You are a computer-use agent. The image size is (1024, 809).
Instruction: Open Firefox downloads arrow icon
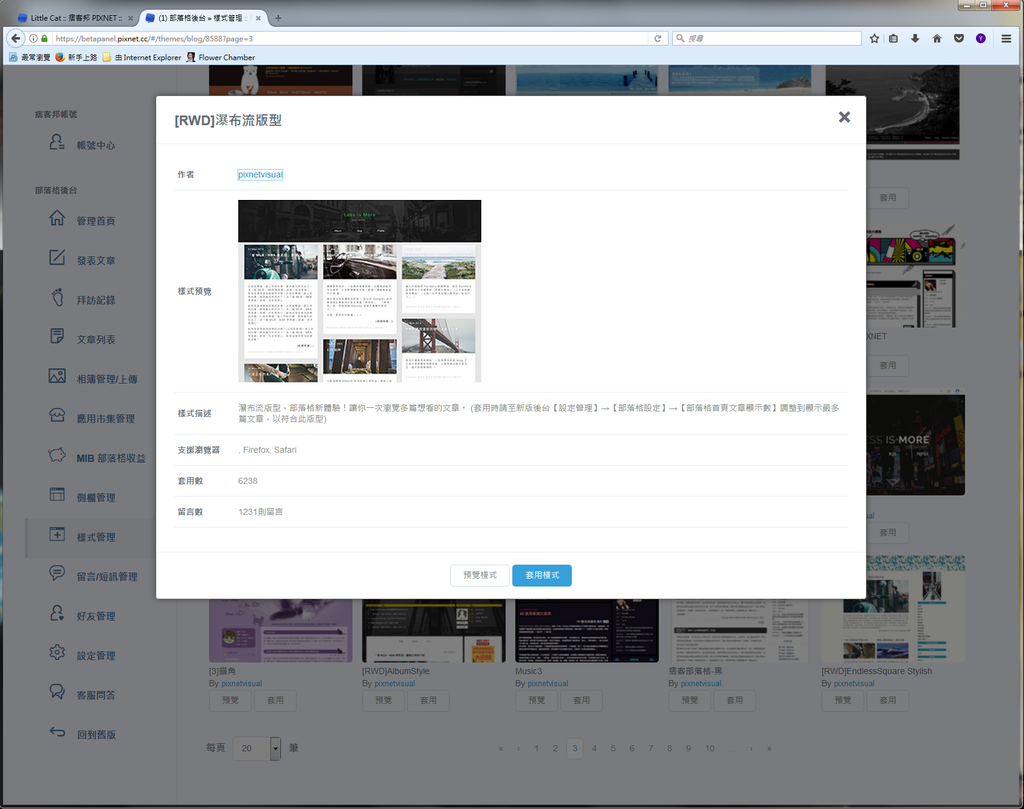pyautogui.click(x=915, y=39)
